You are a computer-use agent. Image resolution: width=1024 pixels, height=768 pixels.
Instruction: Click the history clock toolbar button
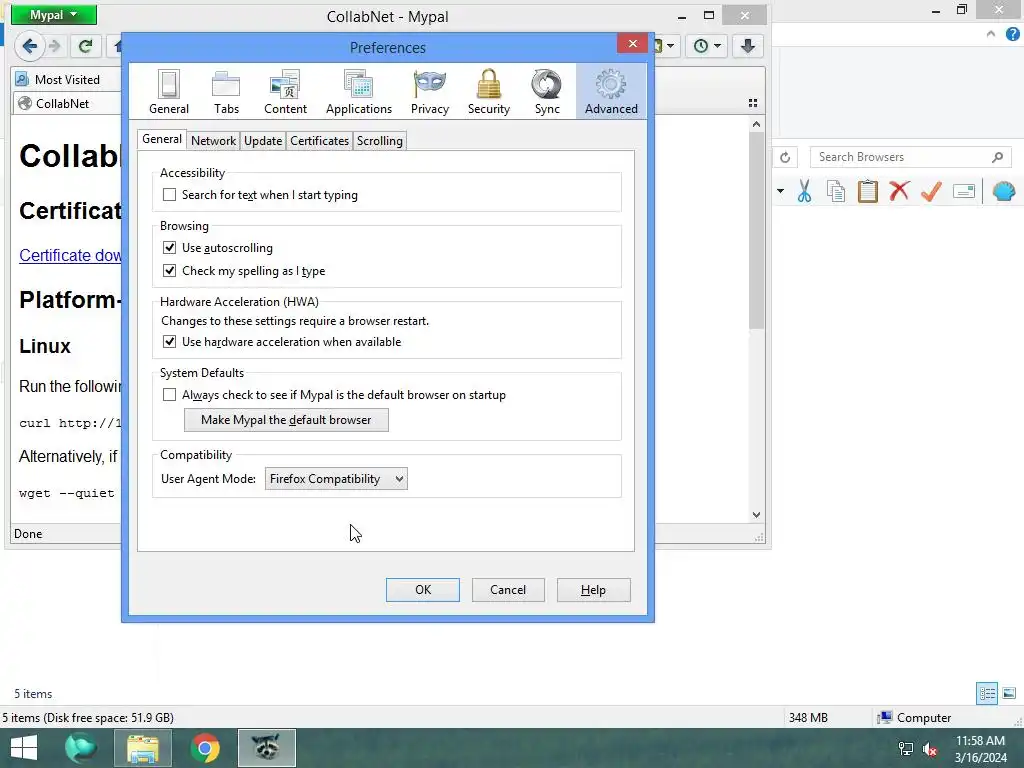click(701, 46)
